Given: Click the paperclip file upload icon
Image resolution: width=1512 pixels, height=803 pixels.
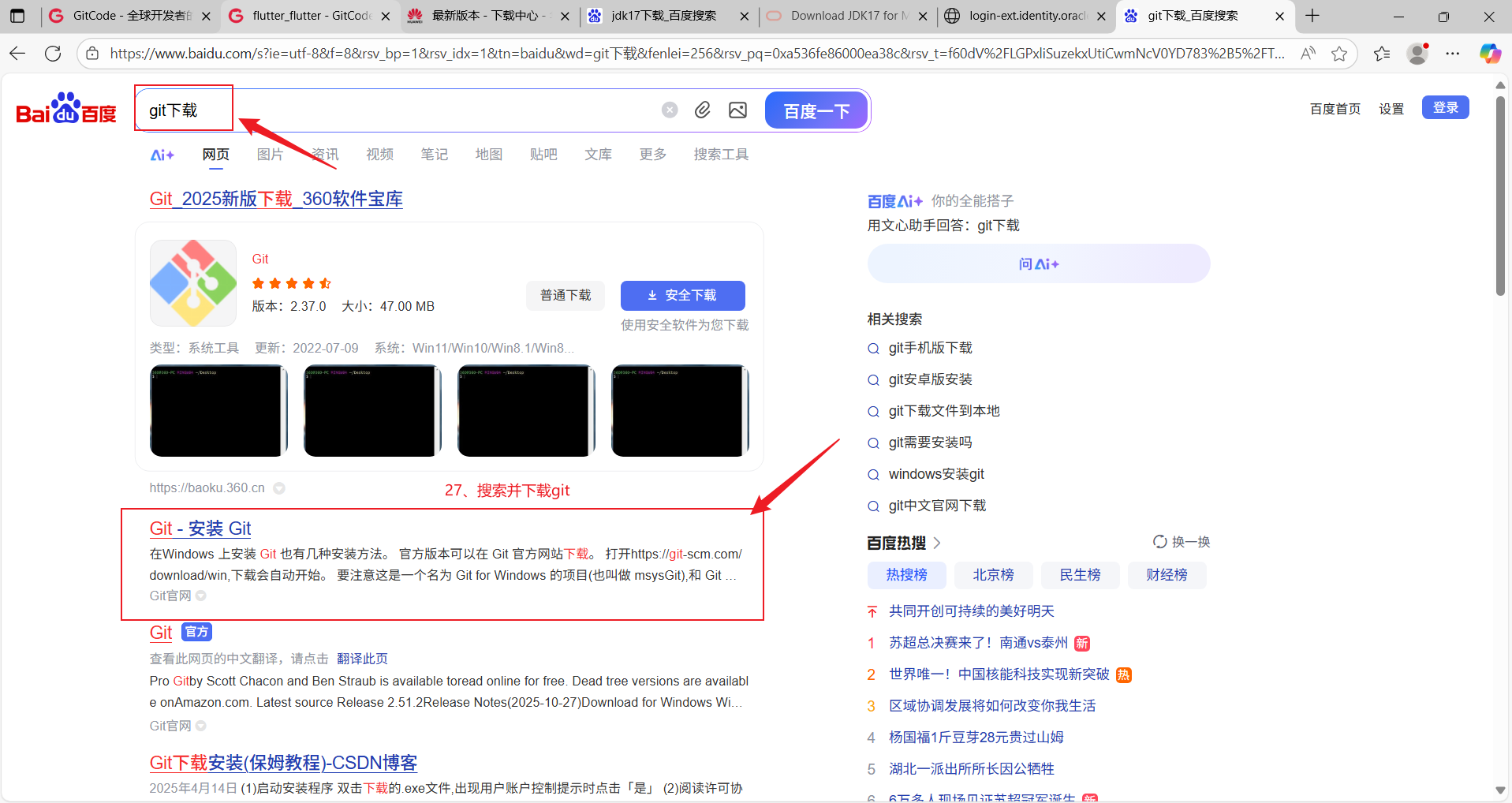Looking at the screenshot, I should click(703, 110).
